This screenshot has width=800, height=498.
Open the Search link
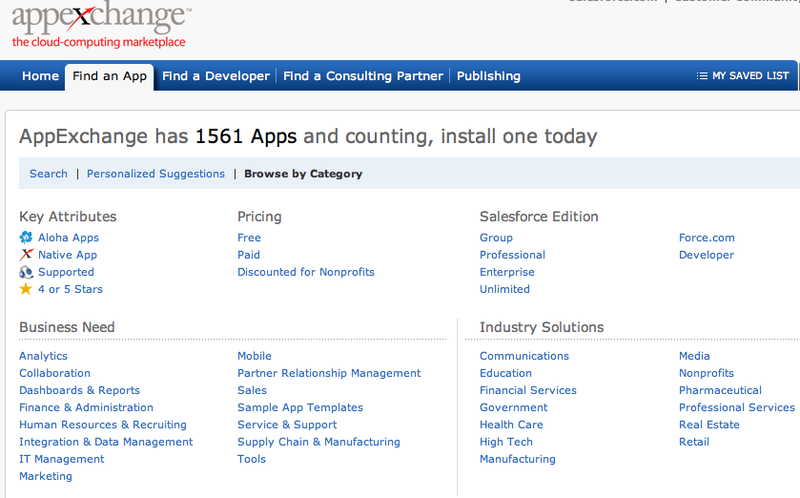click(48, 174)
